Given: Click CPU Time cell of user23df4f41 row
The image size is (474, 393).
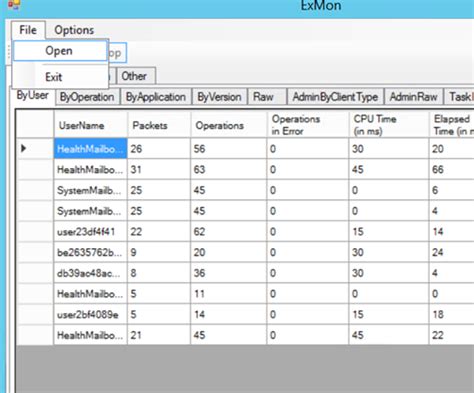Looking at the screenshot, I should (389, 231).
